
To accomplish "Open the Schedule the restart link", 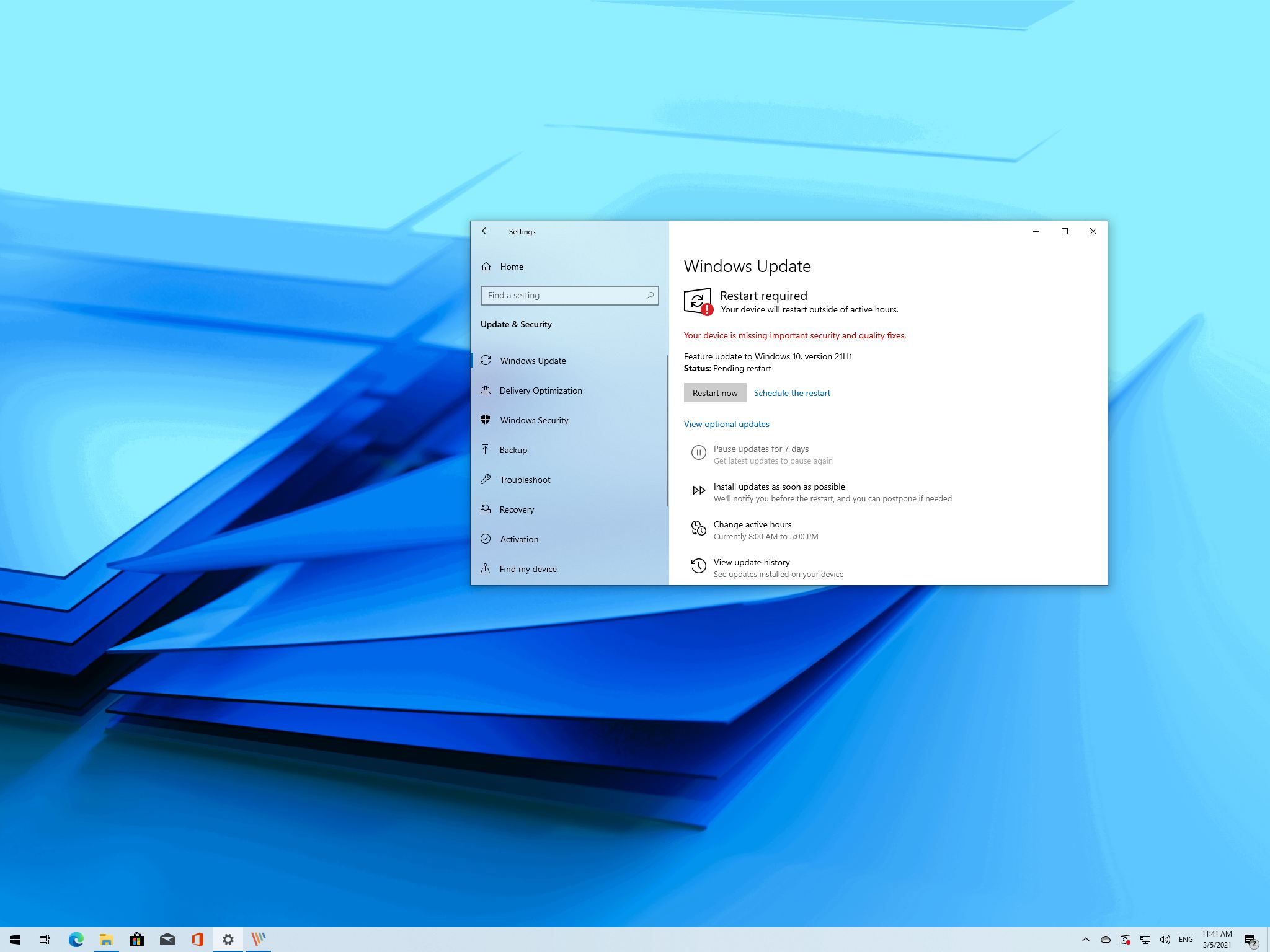I will point(791,392).
